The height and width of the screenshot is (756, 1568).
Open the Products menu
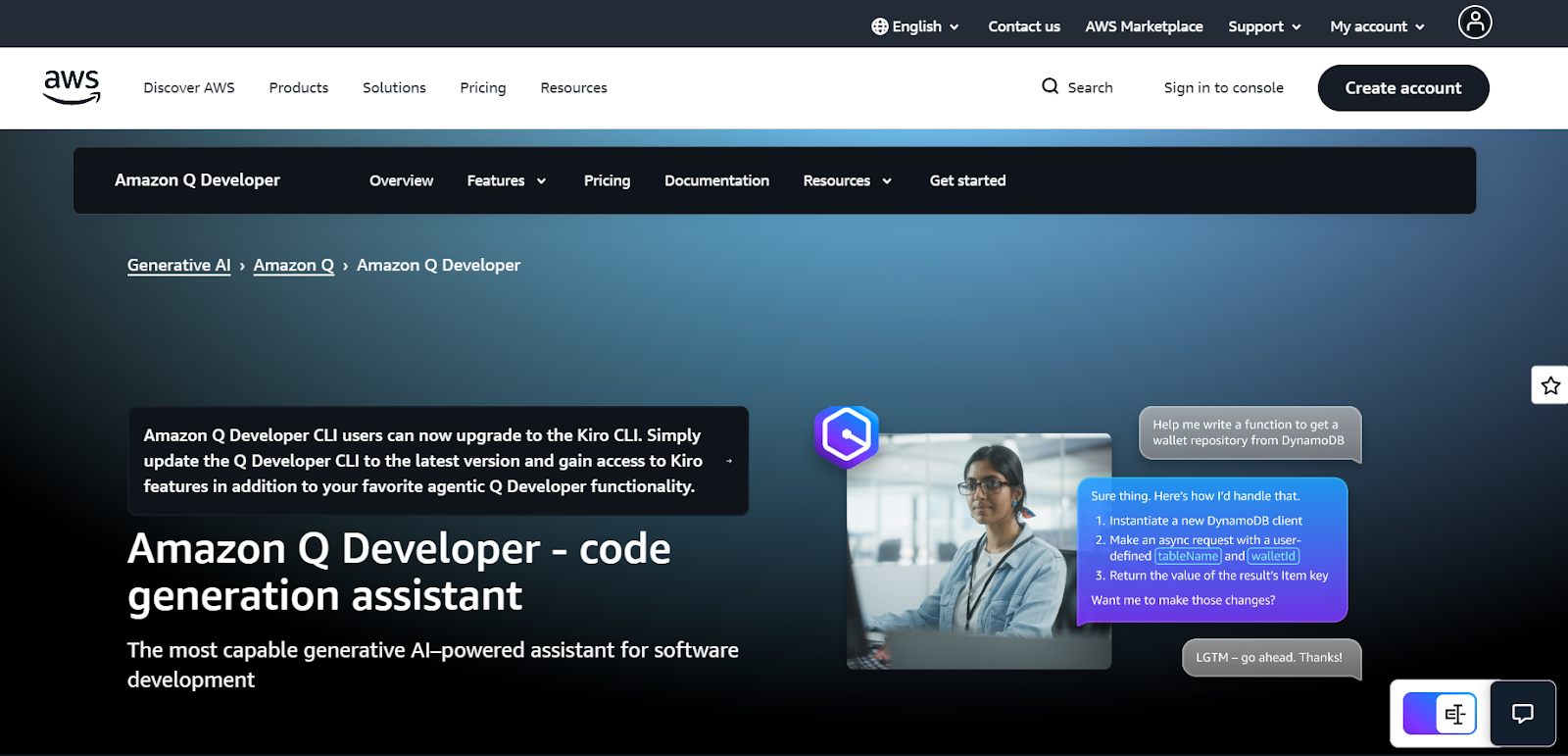click(x=299, y=87)
